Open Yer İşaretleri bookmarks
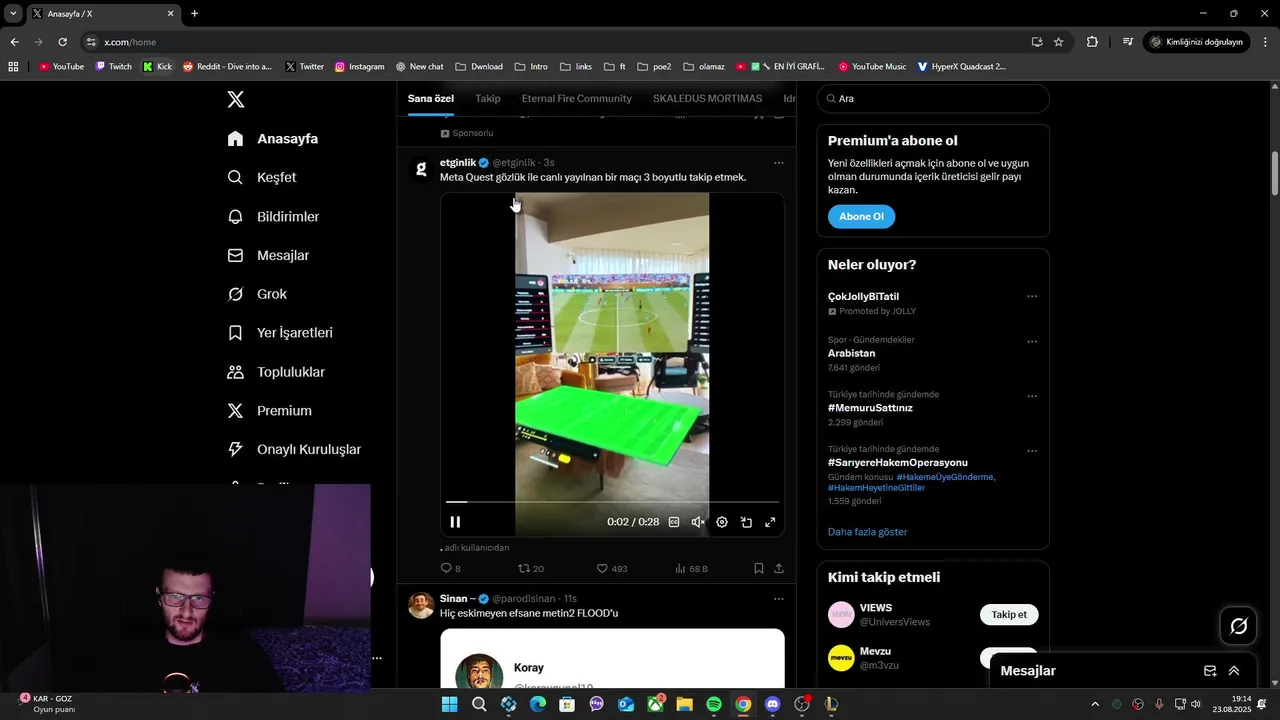Image resolution: width=1280 pixels, height=720 pixels. tap(280, 332)
